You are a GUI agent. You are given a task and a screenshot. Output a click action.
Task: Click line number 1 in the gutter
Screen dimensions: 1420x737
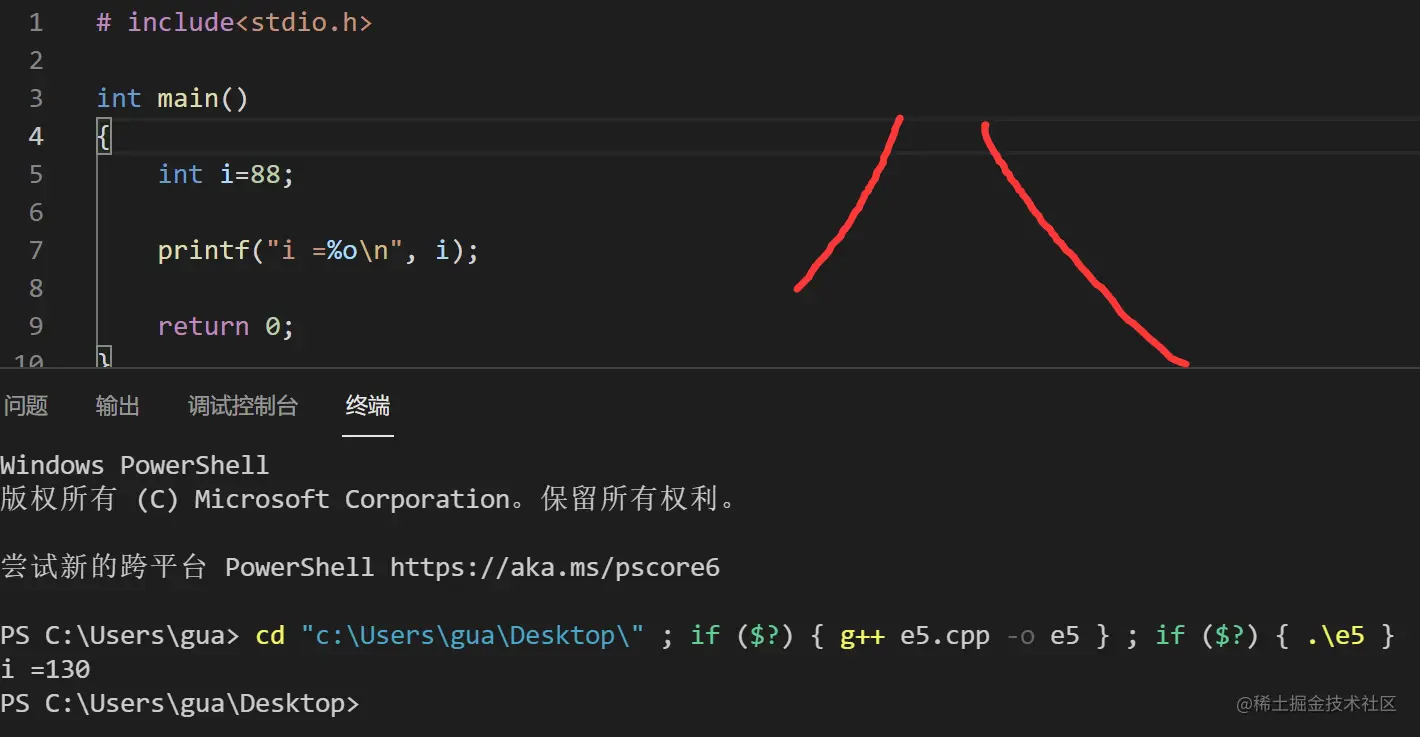pyautogui.click(x=36, y=22)
